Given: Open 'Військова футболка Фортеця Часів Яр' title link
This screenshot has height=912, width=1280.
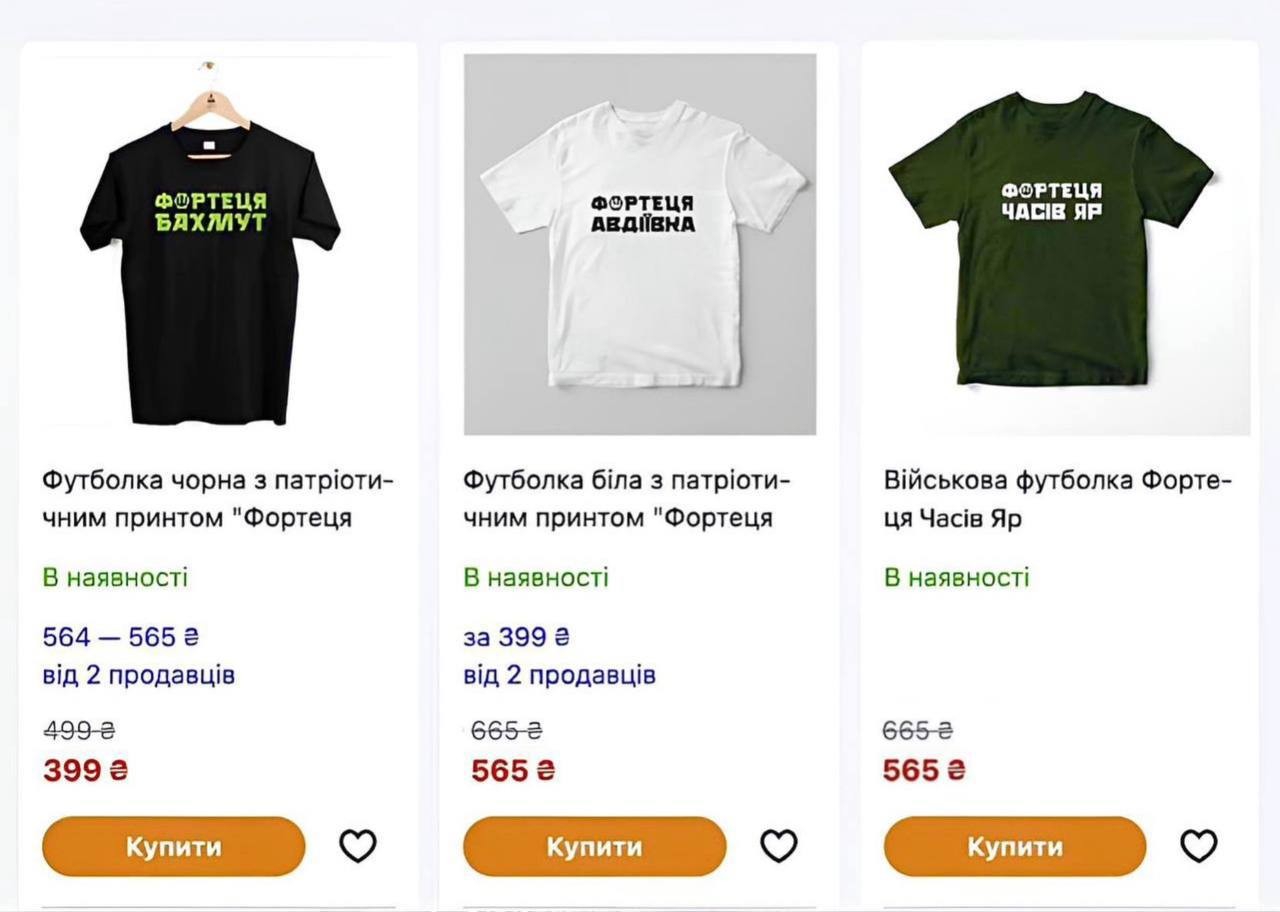Looking at the screenshot, I should (x=1057, y=499).
